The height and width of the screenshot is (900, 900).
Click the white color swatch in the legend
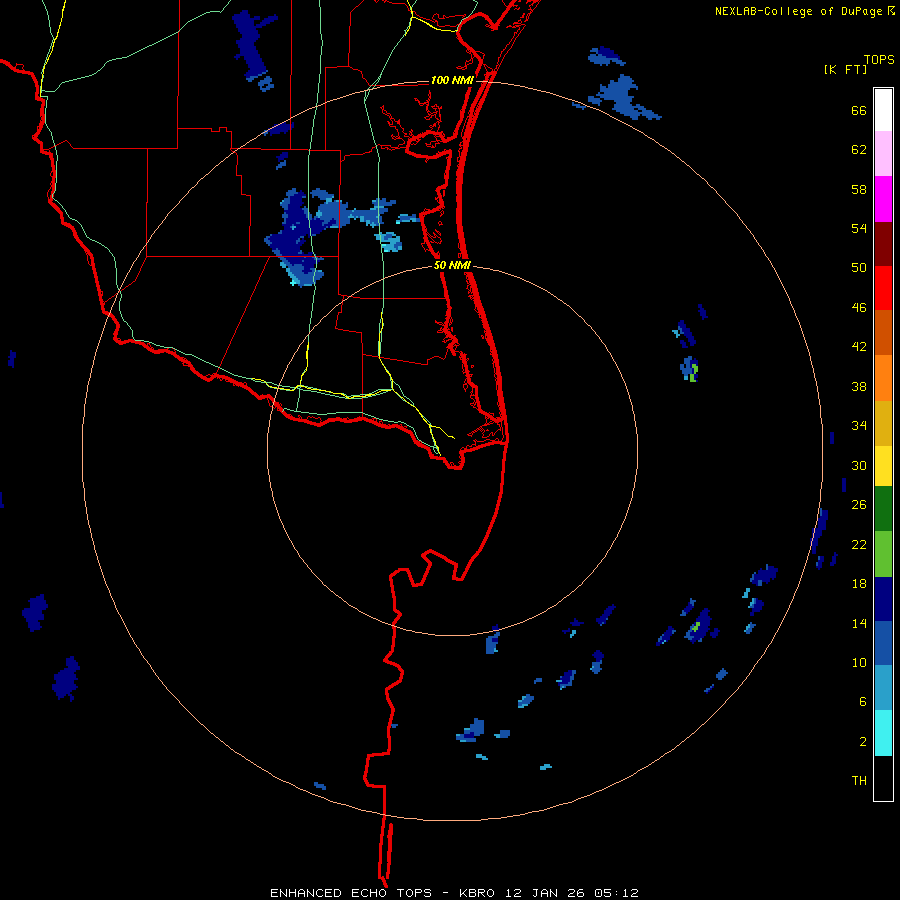[x=883, y=110]
